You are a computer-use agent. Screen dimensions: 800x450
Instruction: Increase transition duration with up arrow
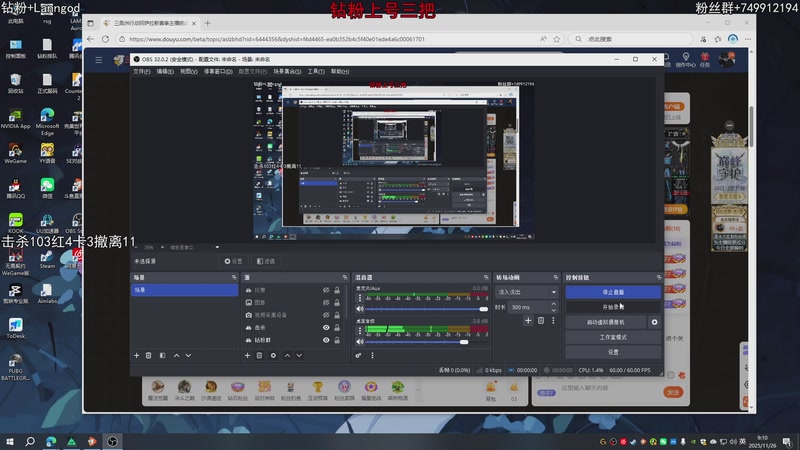click(x=554, y=304)
